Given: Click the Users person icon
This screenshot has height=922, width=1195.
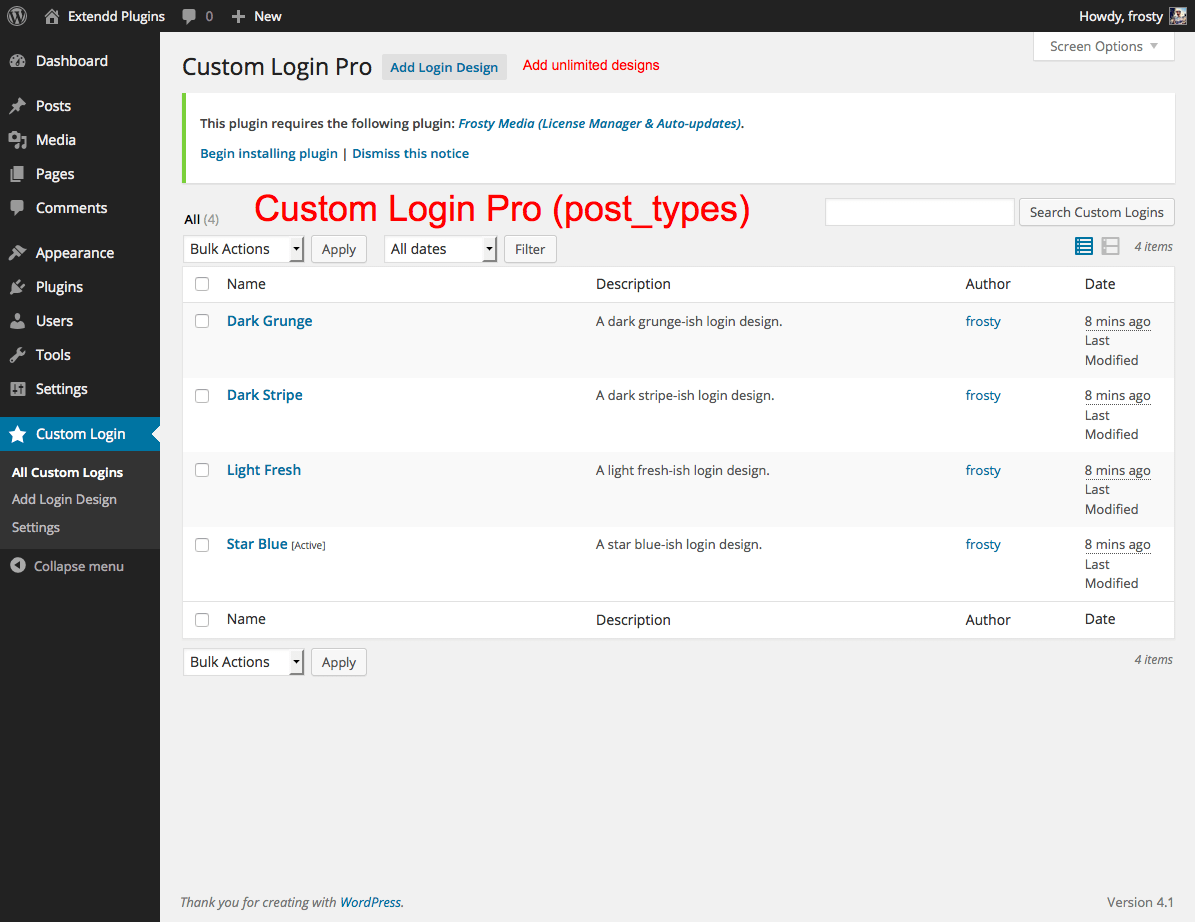Looking at the screenshot, I should coord(18,321).
